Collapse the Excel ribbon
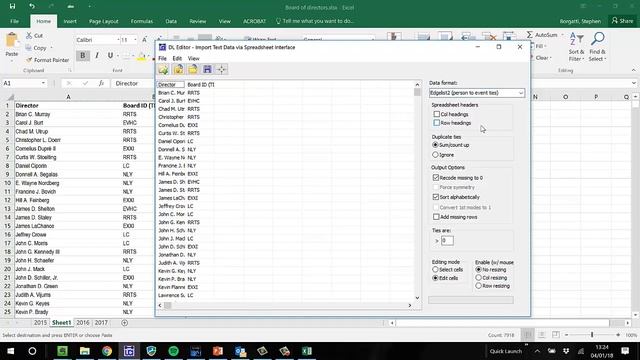 (633, 70)
